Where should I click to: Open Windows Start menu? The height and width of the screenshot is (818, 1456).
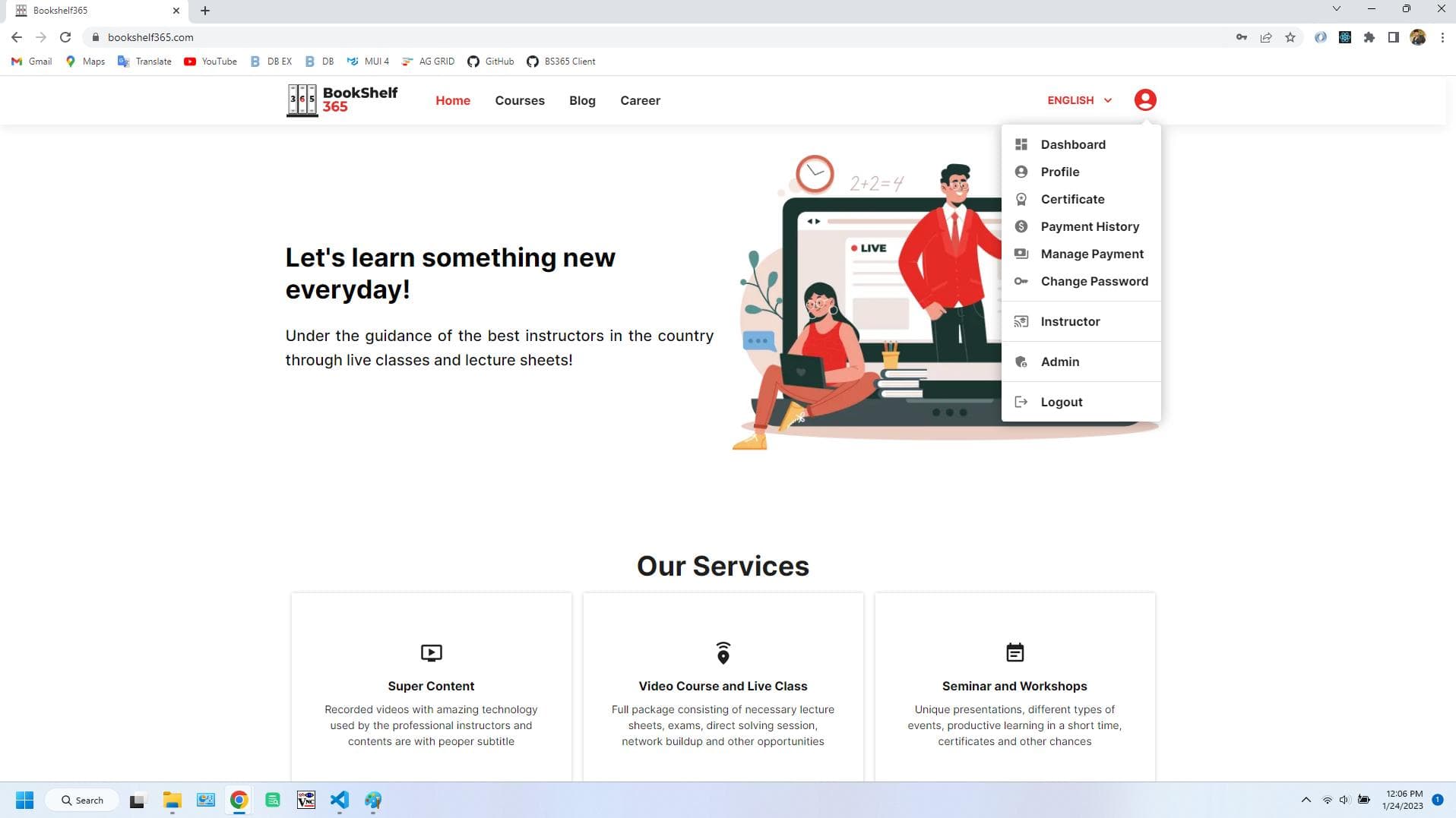click(x=24, y=800)
